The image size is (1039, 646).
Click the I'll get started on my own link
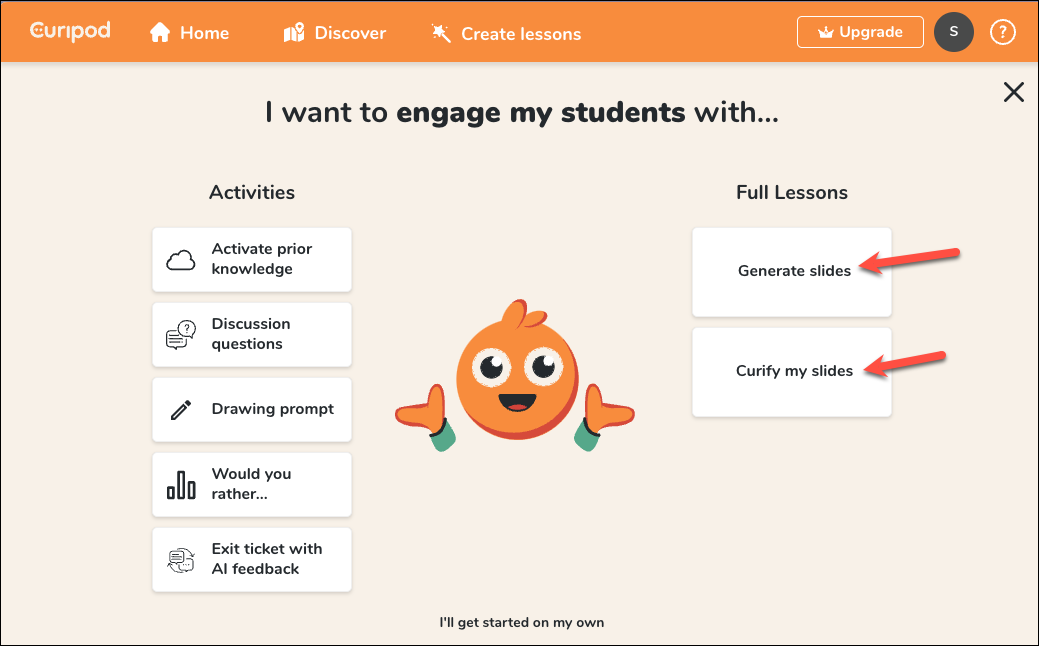[x=522, y=622]
